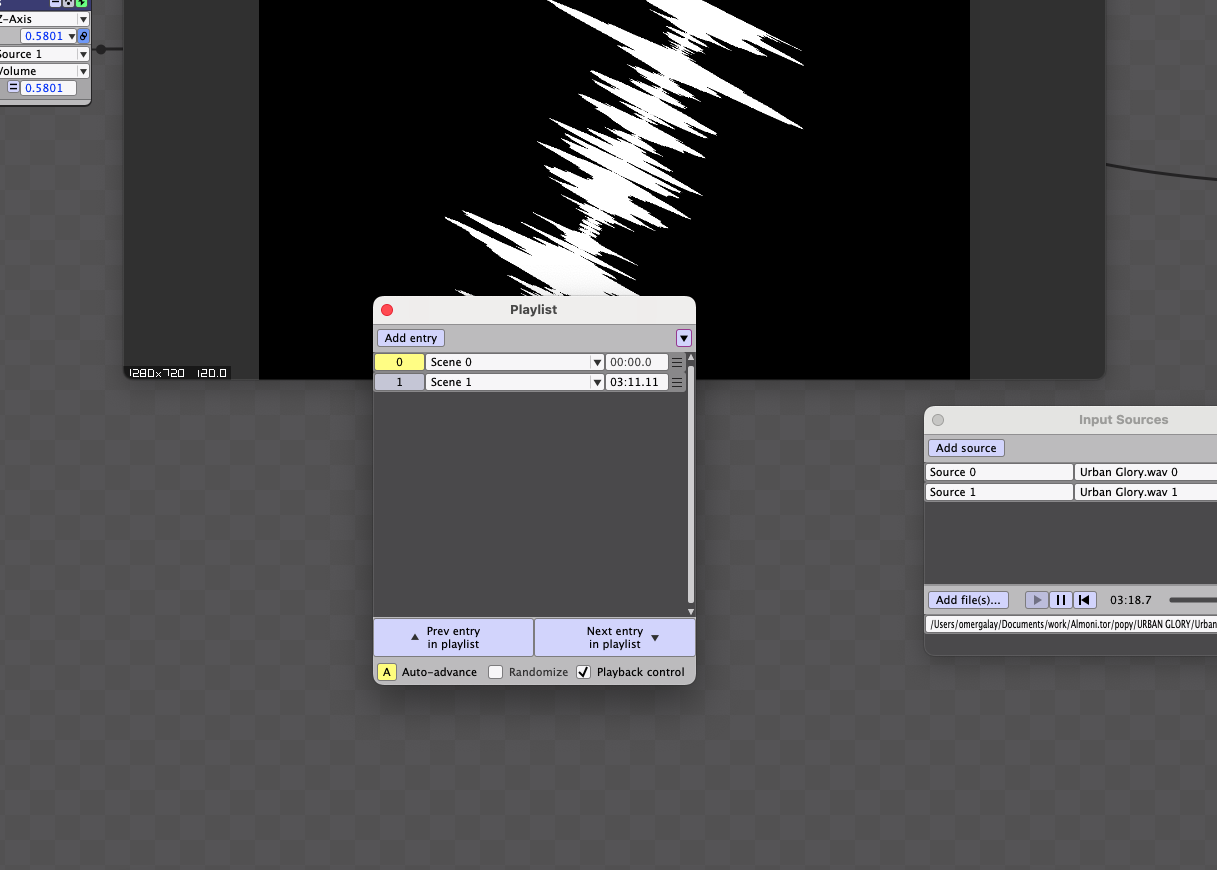This screenshot has height=870, width=1217.
Task: Click the Playlist scrollbar down arrow
Action: [690, 611]
